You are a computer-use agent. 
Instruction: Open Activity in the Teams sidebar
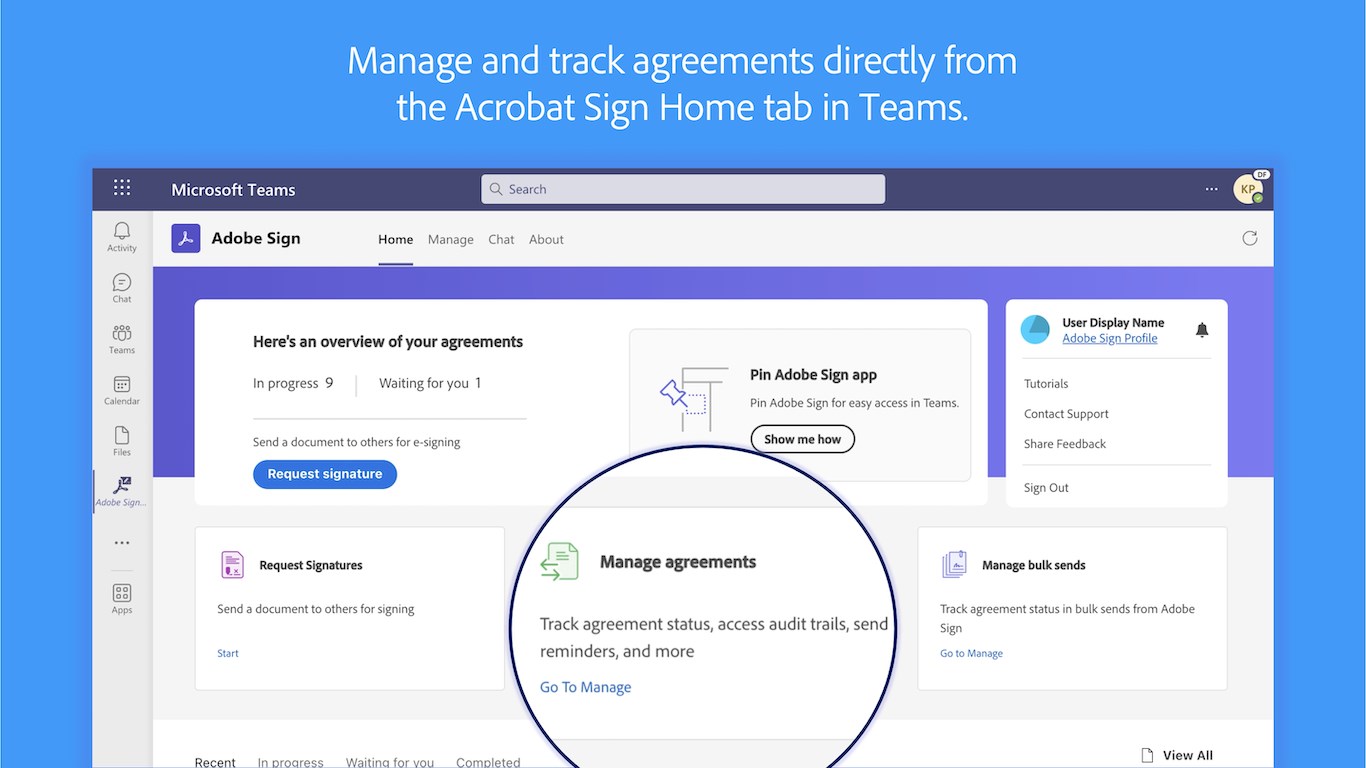(x=122, y=237)
